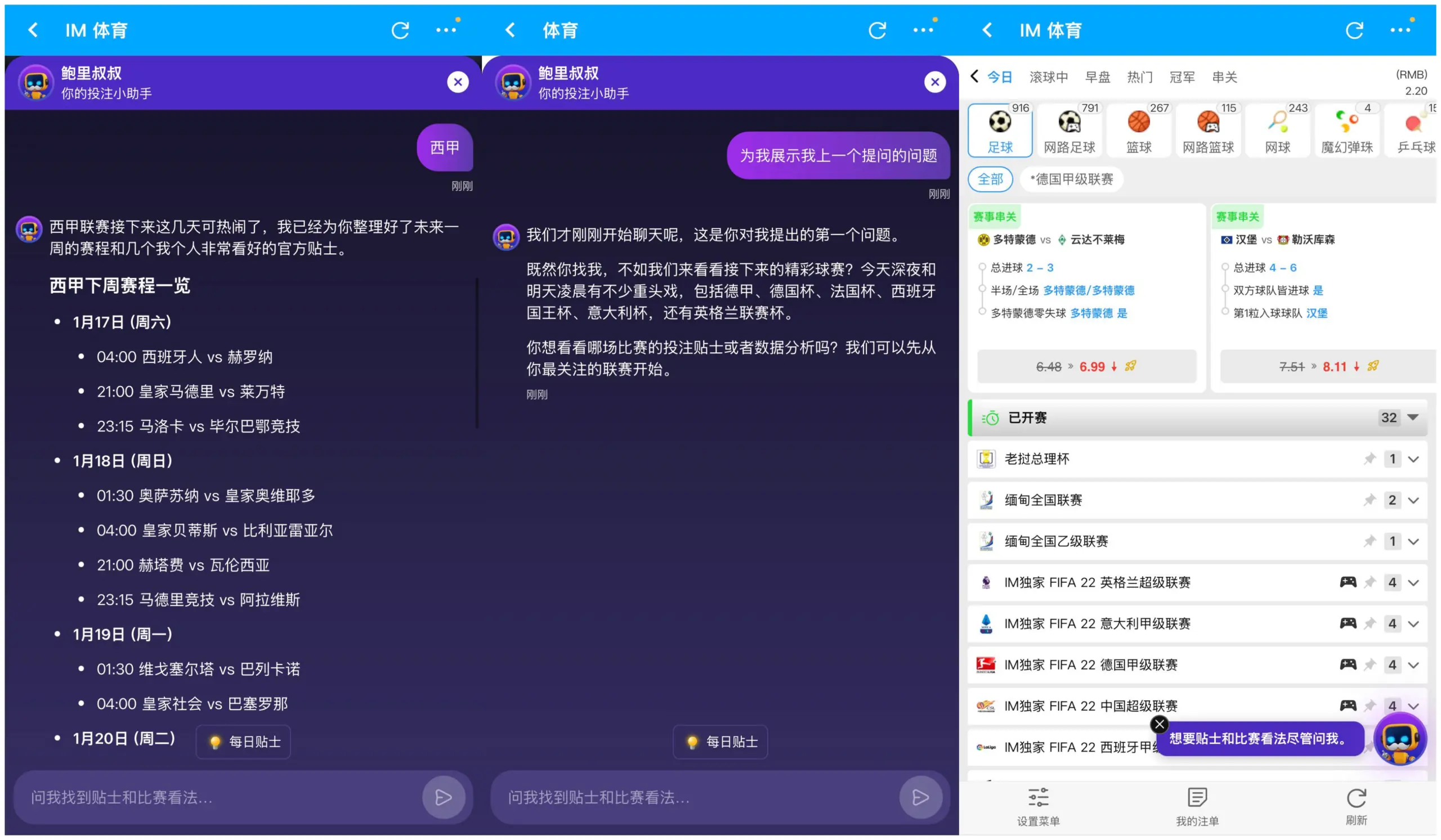Select 网路篮球 sport icon

pyautogui.click(x=1209, y=131)
